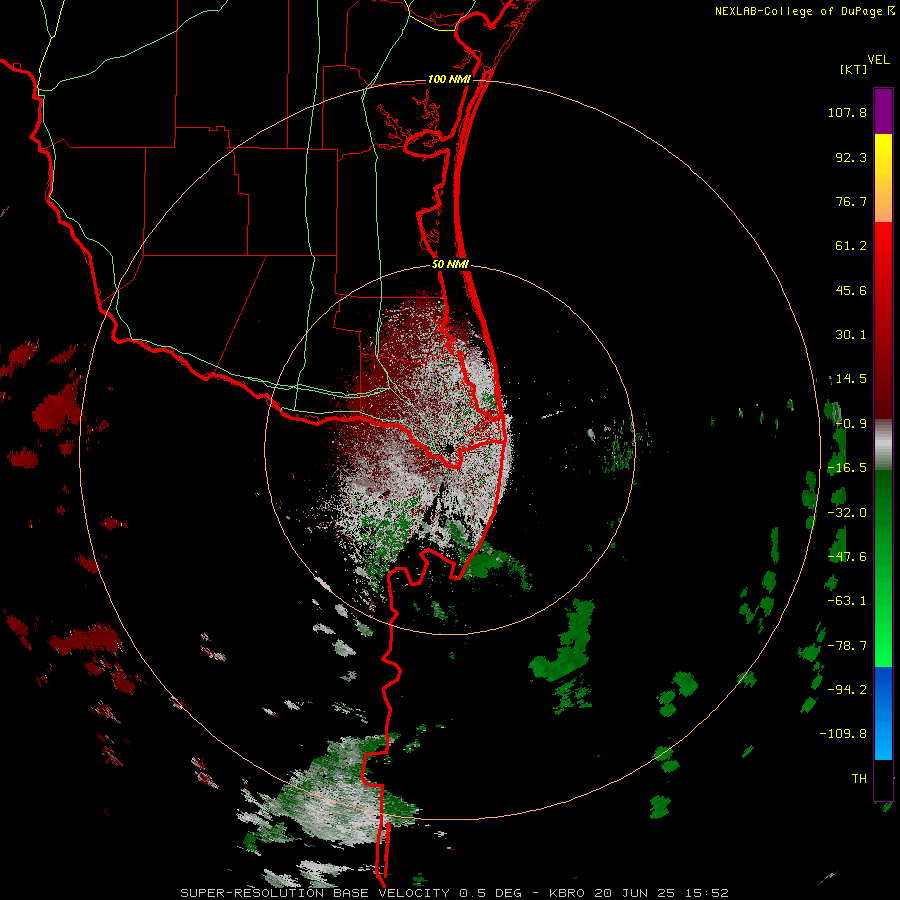Select the -78.7 scale value
The height and width of the screenshot is (900, 900).
(847, 646)
